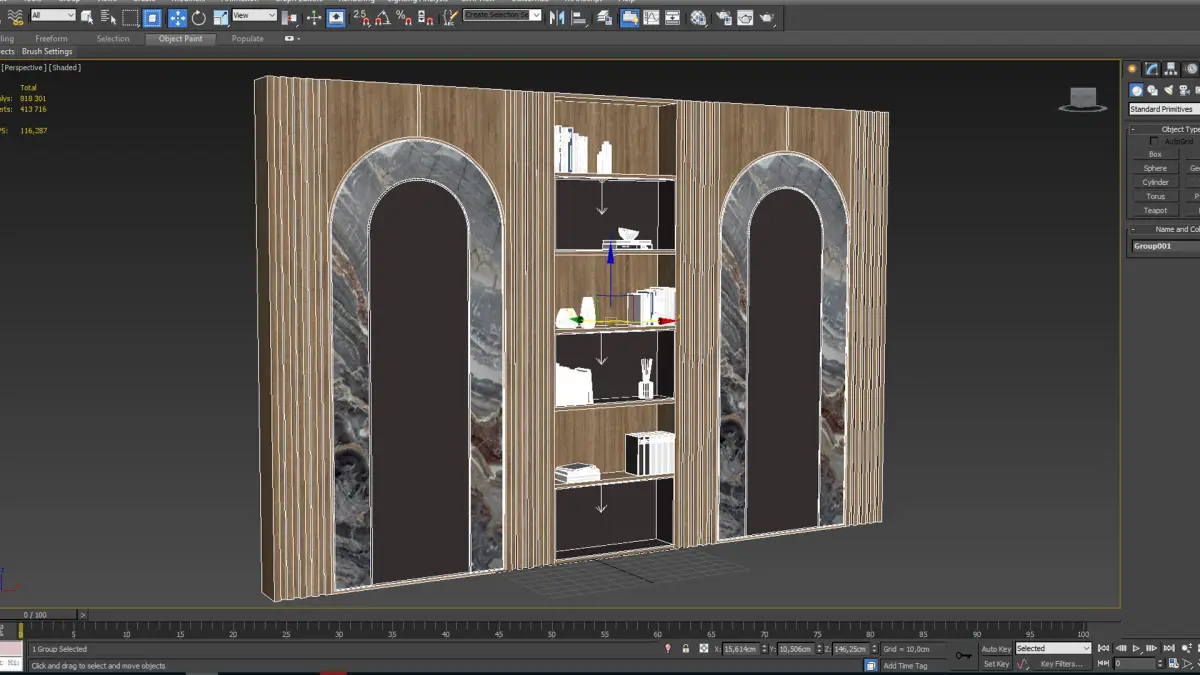Switch to Object Paint ribbon tab
Screen dimensions: 1200x675
180,39
